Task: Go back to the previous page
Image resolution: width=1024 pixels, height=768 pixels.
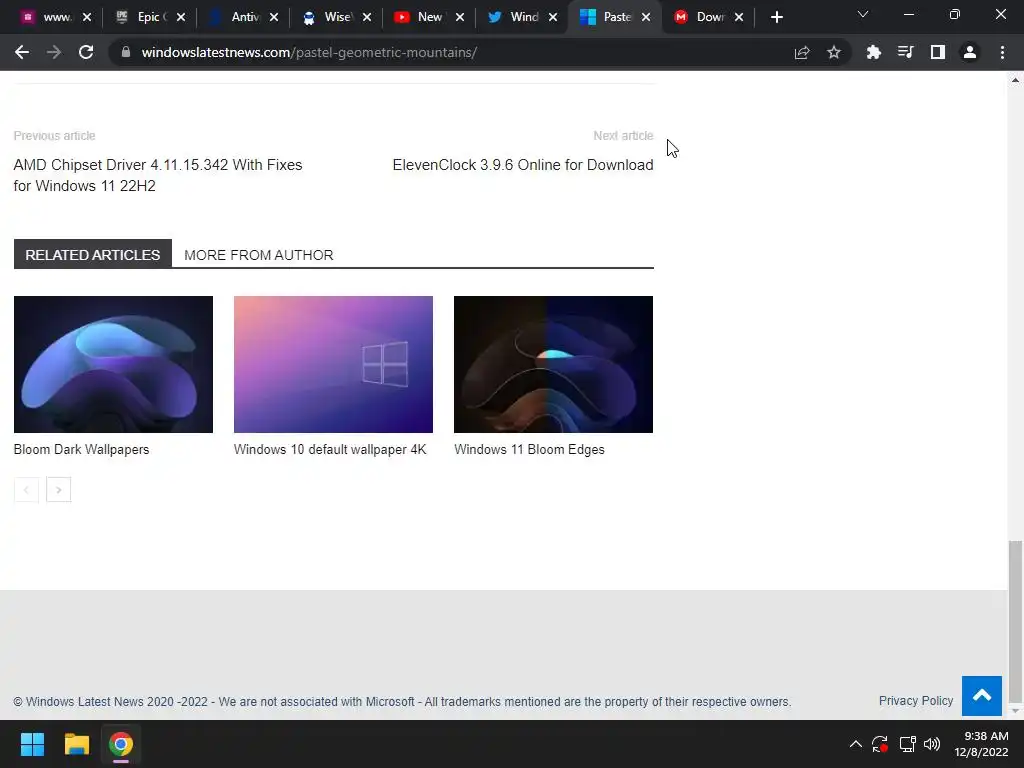Action: pyautogui.click(x=22, y=52)
